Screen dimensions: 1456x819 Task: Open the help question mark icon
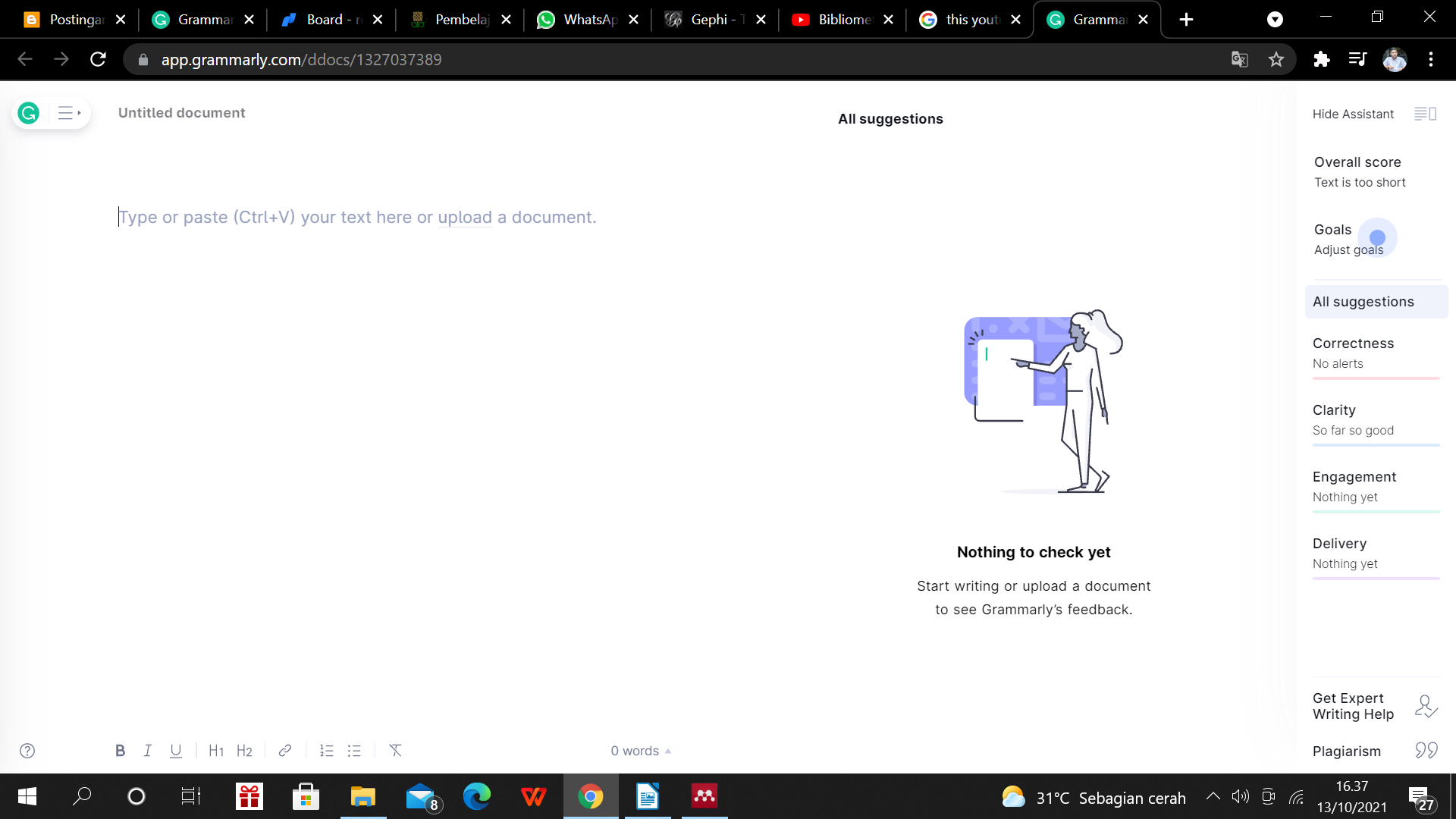[x=27, y=751]
